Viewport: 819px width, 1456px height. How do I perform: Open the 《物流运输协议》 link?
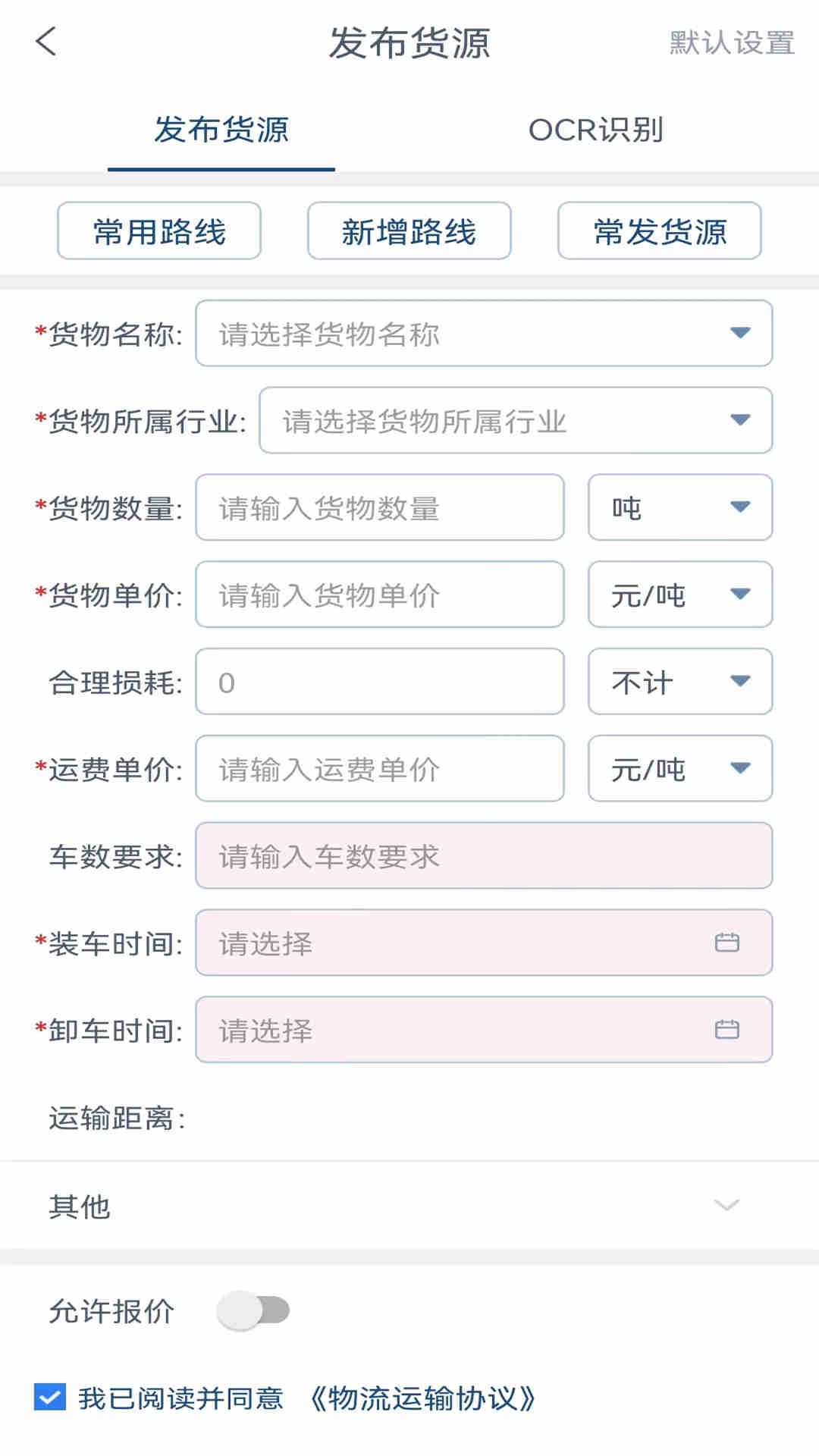[423, 1398]
